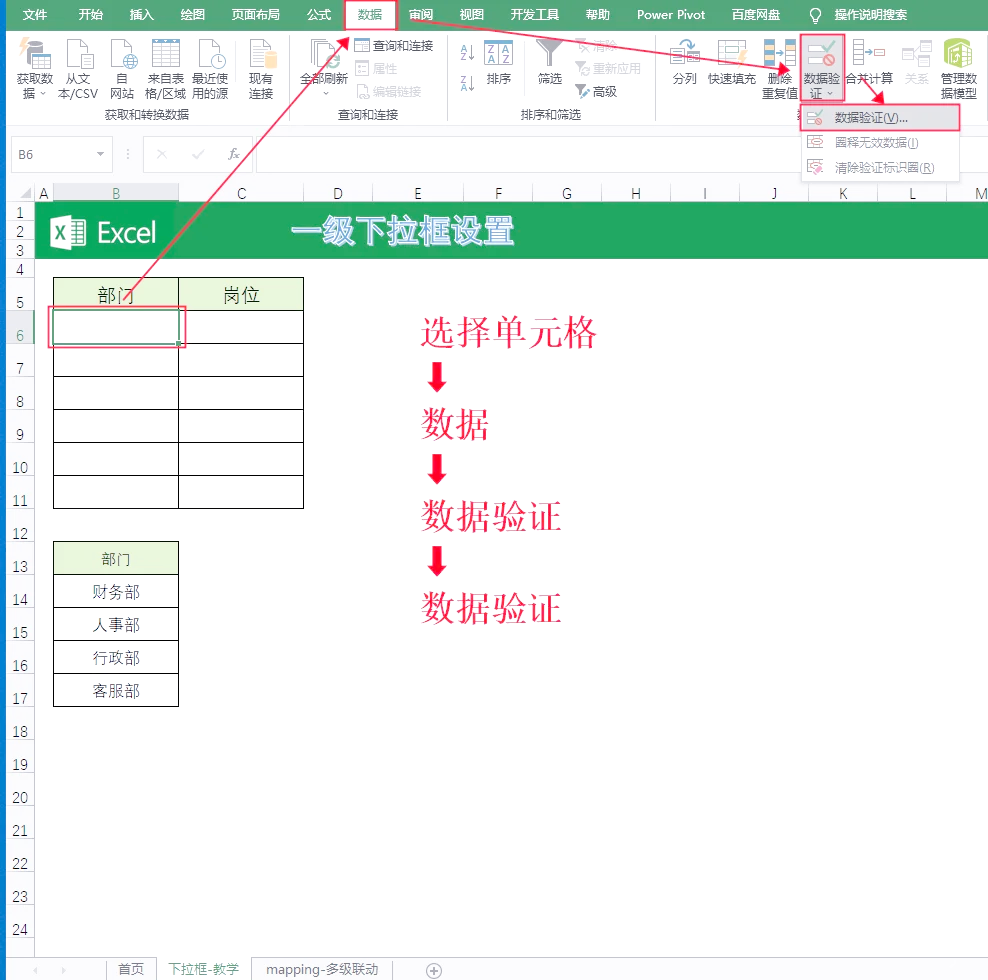Click the 现有连接 (Existing Connections) icon

261,54
